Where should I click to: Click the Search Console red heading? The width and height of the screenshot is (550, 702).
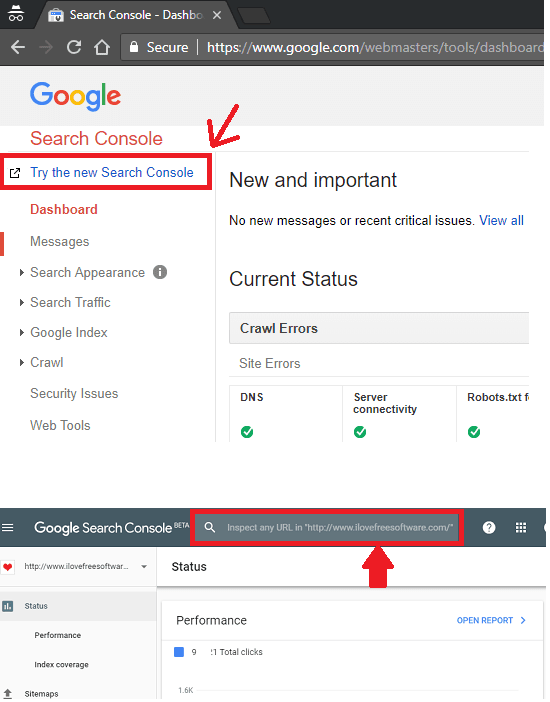96,138
